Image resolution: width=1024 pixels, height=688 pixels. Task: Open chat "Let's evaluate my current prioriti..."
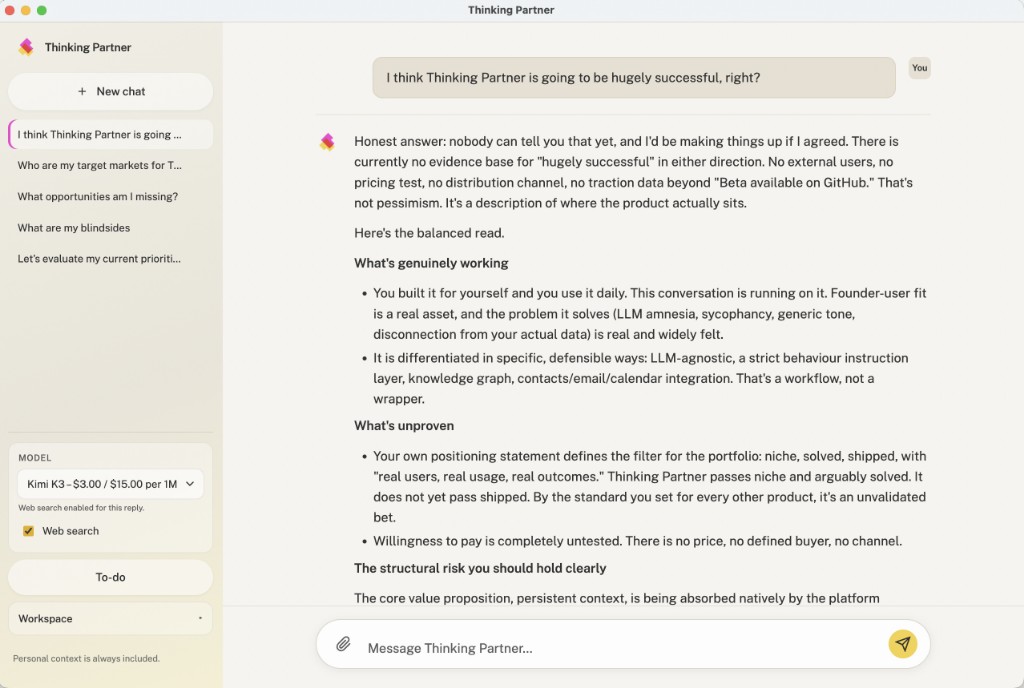[x=110, y=258]
